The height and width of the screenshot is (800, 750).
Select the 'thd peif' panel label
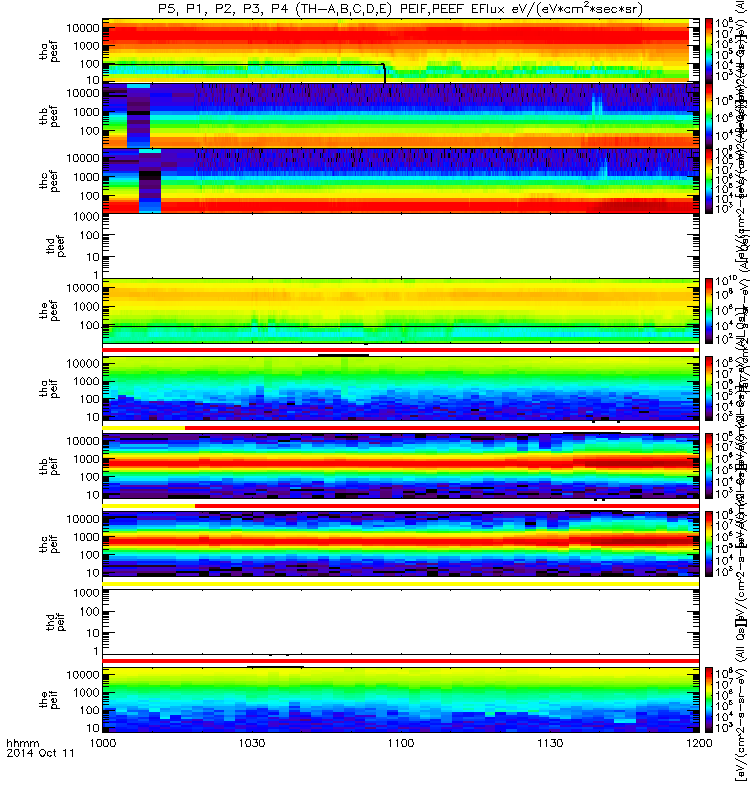pos(55,622)
